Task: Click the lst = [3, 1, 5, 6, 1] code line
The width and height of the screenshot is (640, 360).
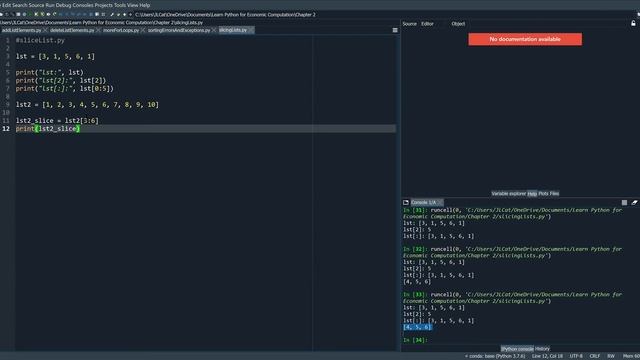Action: click(x=55, y=56)
